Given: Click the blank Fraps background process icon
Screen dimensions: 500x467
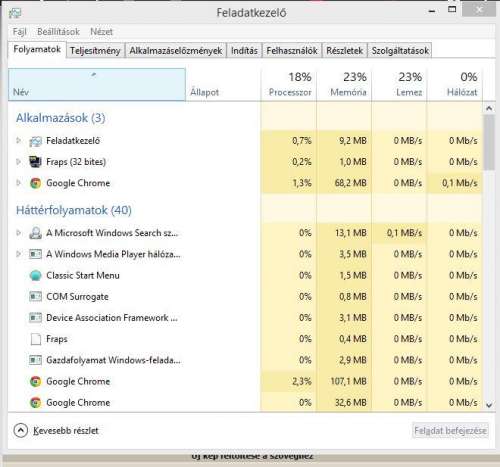Looking at the screenshot, I should (35, 339).
